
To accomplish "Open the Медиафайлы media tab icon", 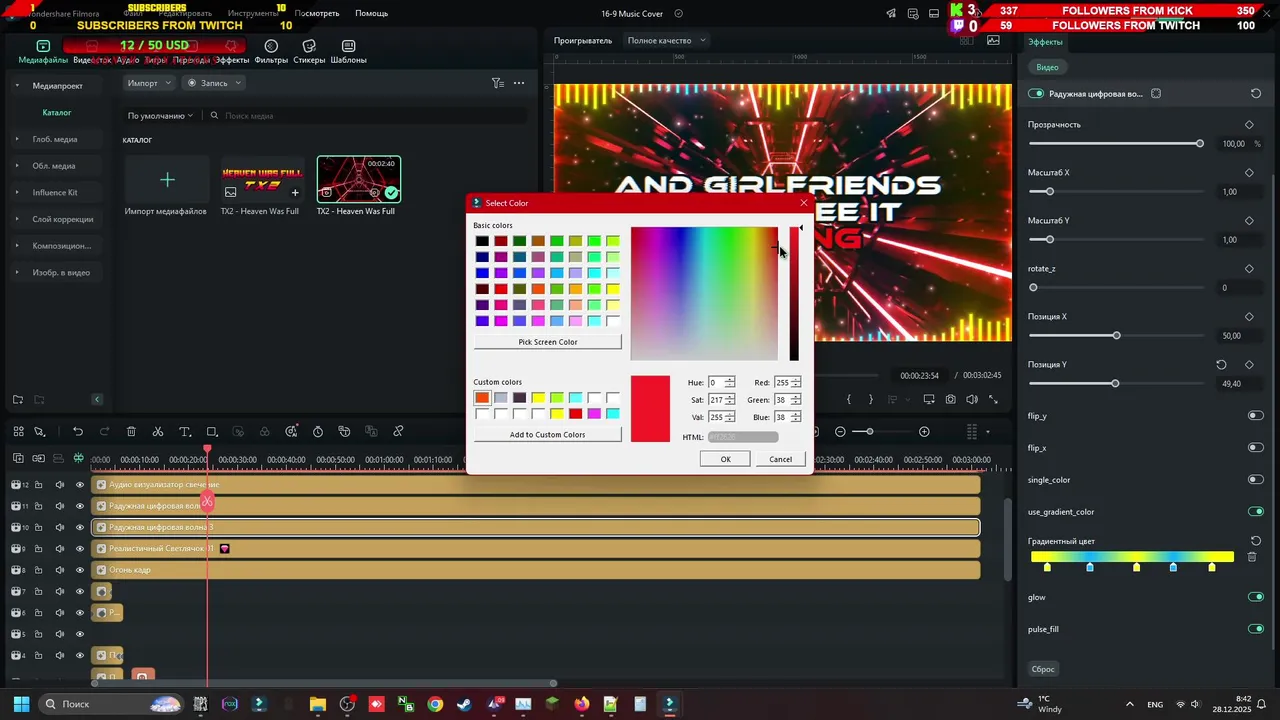I will click(x=43, y=46).
